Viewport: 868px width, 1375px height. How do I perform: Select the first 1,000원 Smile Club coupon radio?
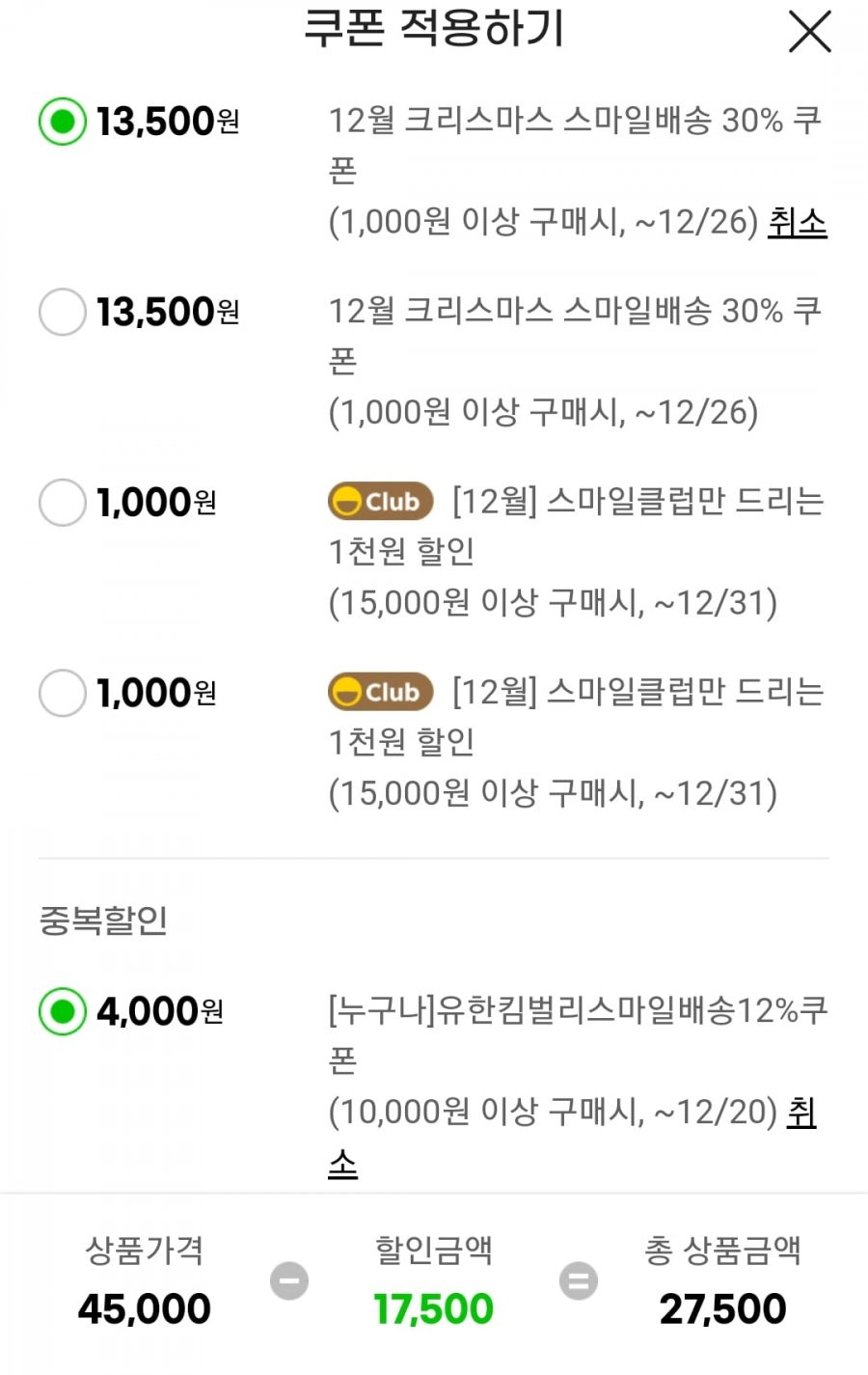[63, 503]
